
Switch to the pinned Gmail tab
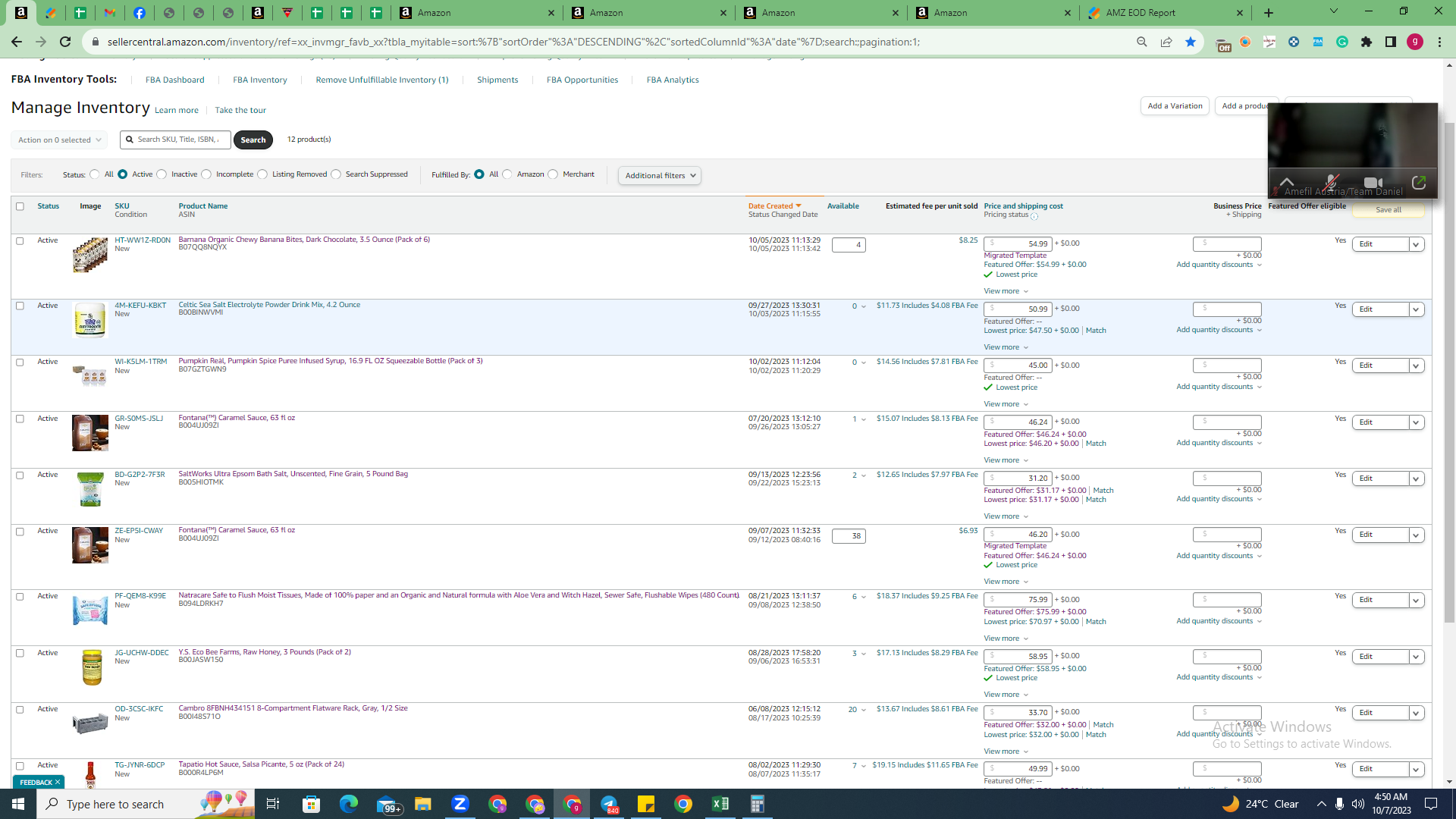click(110, 13)
